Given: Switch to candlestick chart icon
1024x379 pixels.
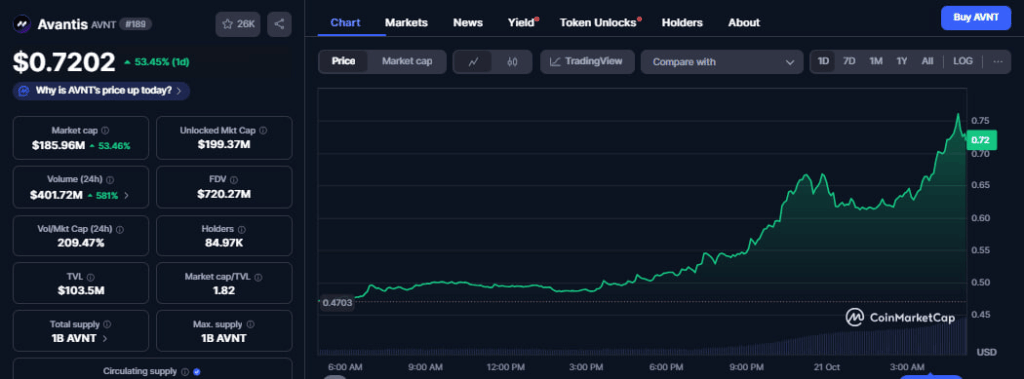Looking at the screenshot, I should (x=512, y=62).
